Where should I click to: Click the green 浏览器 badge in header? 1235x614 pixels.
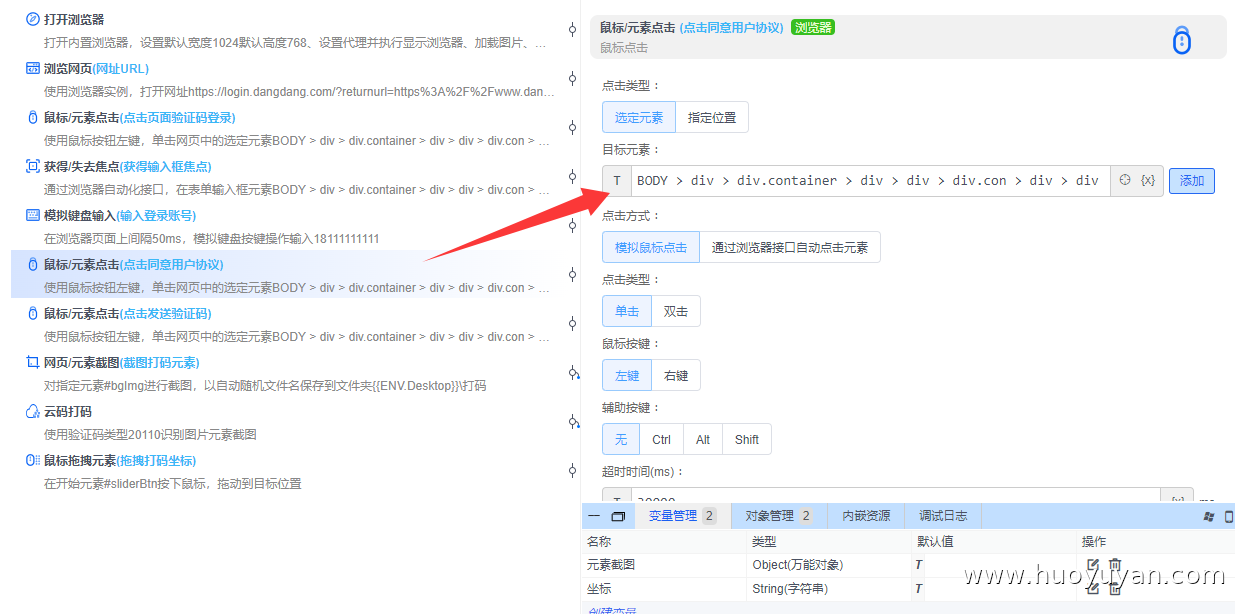[x=813, y=27]
